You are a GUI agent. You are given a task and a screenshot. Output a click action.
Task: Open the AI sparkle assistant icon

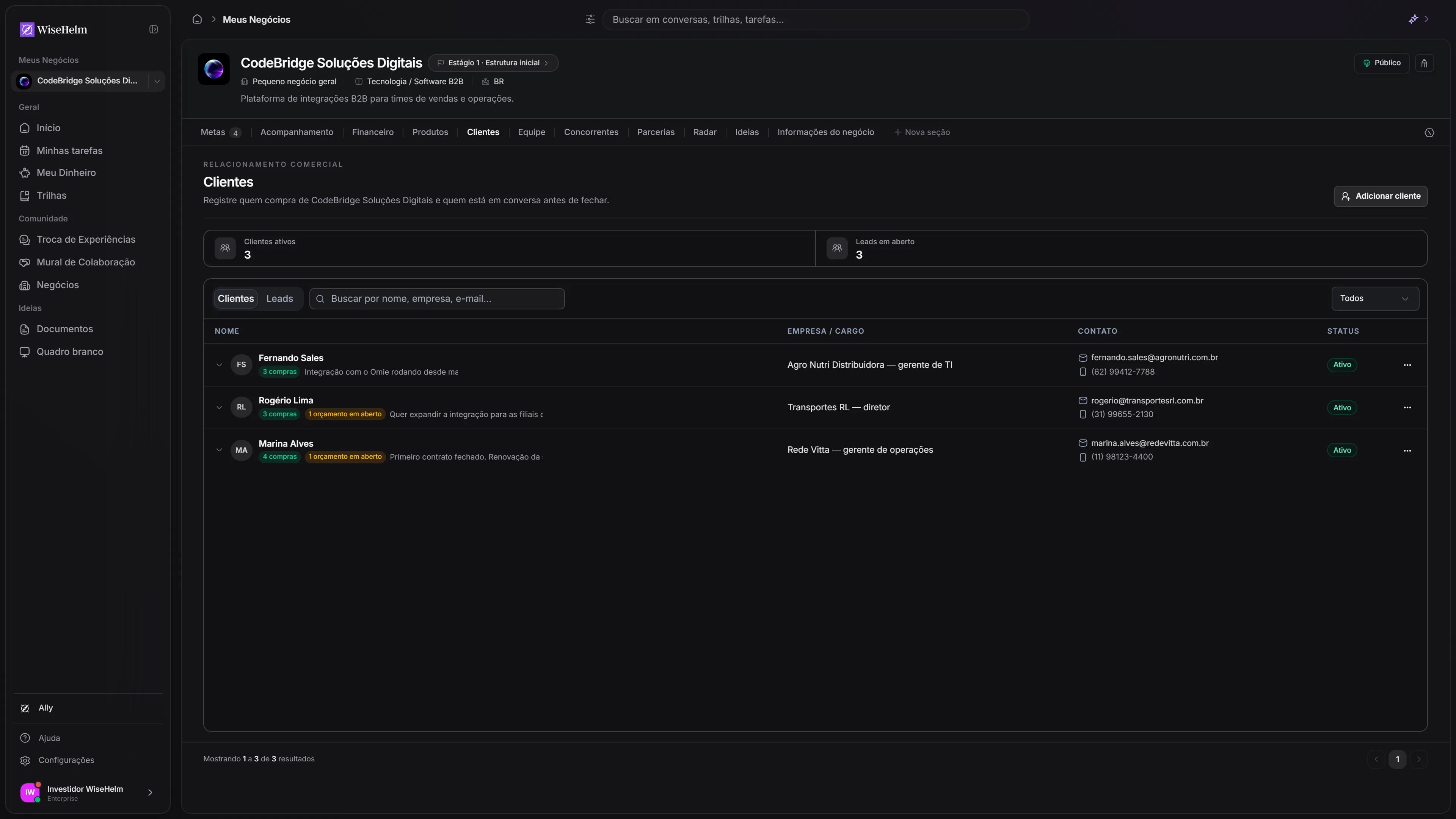tap(1413, 19)
